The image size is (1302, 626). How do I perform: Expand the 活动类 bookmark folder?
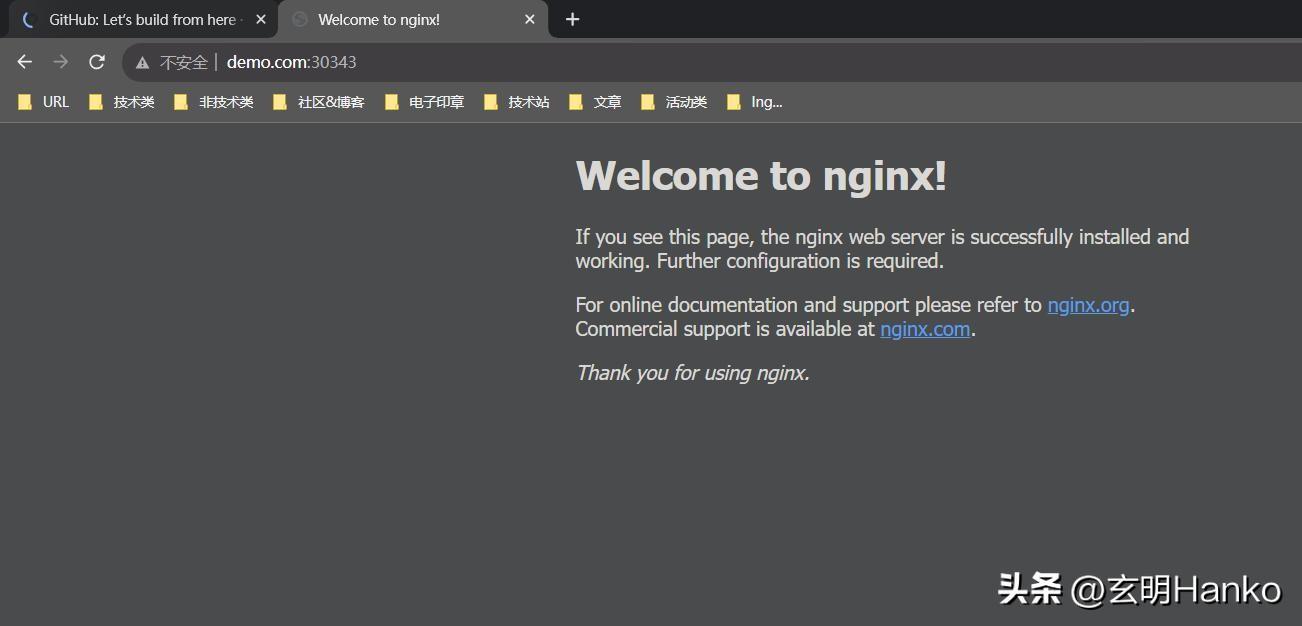pos(675,102)
